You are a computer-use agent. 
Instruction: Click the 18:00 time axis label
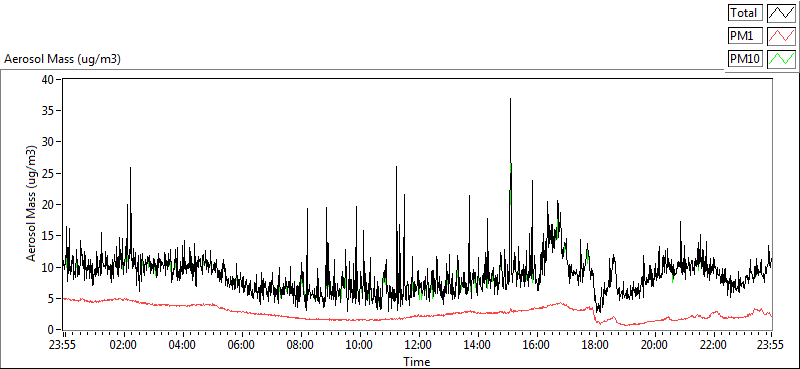pyautogui.click(x=595, y=344)
